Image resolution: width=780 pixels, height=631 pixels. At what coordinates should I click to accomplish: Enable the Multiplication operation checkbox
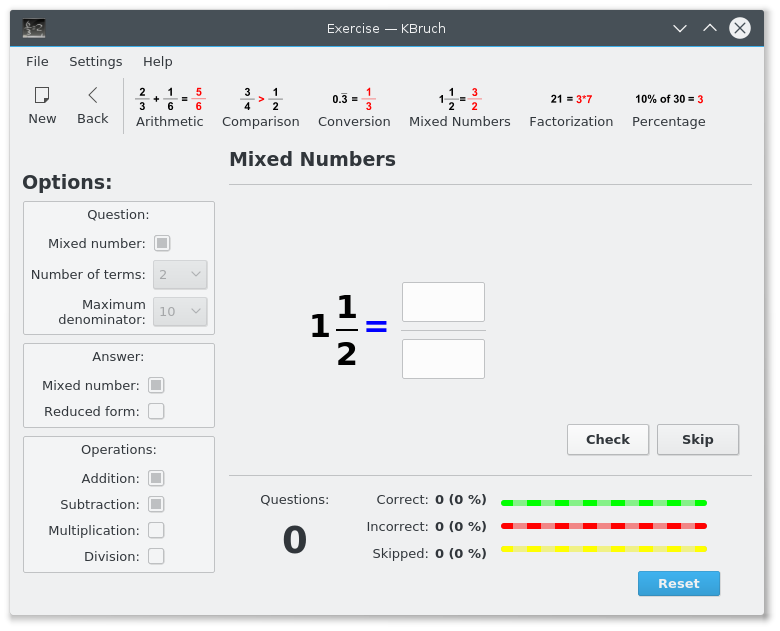156,530
